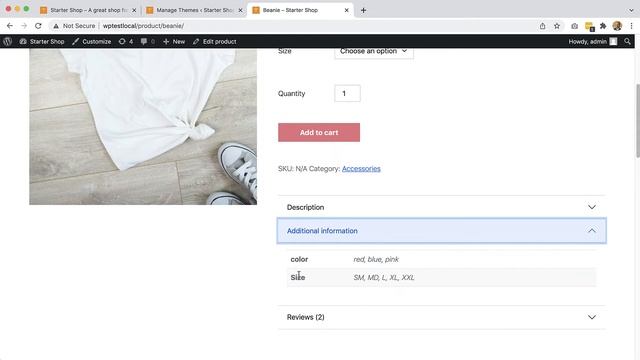Collapse the Additional information section
640x360 pixels.
point(442,231)
